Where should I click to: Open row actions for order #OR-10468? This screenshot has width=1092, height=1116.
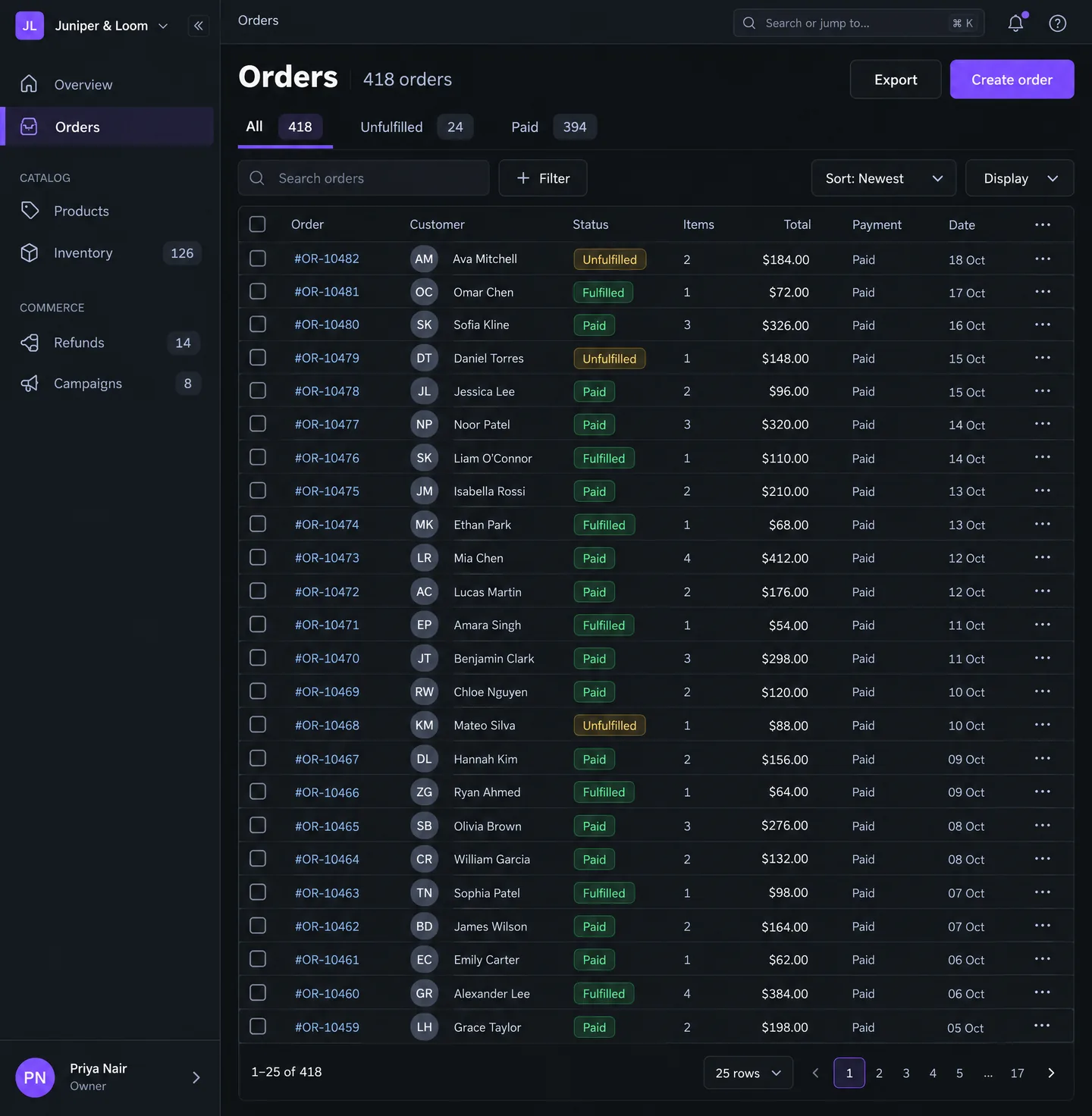coord(1043,725)
